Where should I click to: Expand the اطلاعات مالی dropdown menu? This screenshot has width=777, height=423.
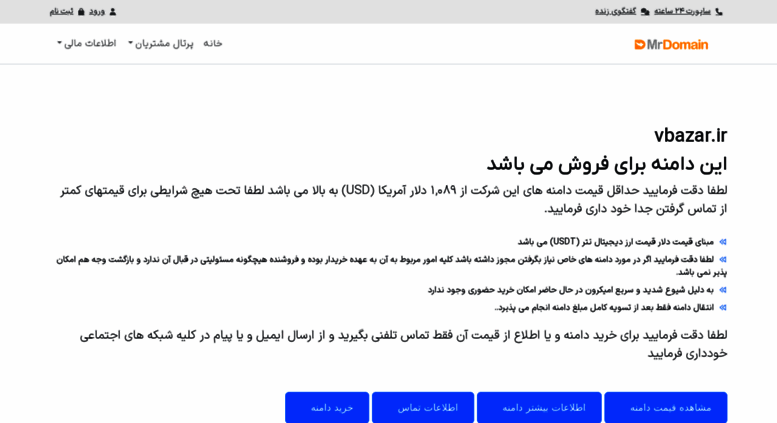click(x=87, y=44)
